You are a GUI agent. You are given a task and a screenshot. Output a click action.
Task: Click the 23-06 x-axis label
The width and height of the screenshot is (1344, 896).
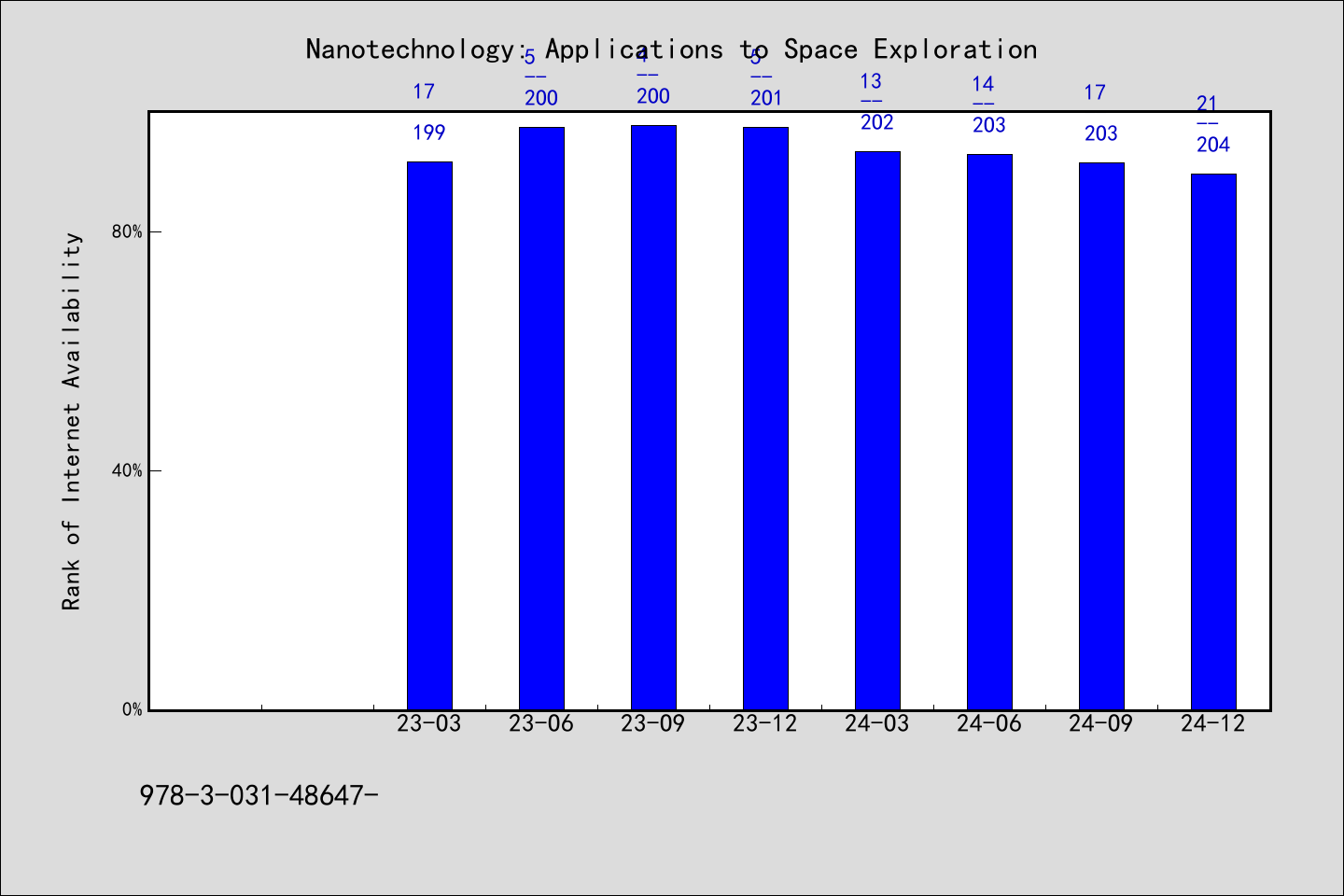click(x=541, y=723)
